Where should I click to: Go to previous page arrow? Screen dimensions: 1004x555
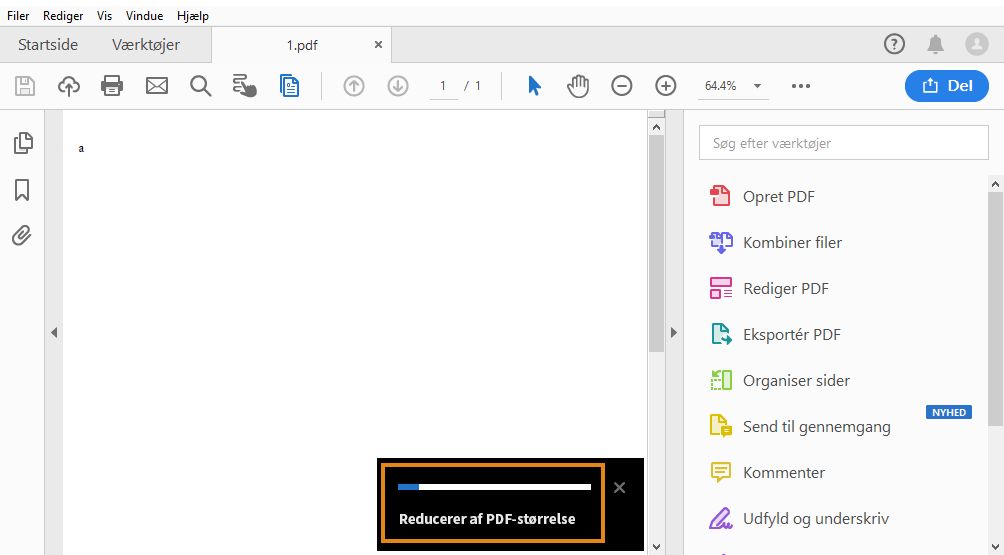click(354, 86)
